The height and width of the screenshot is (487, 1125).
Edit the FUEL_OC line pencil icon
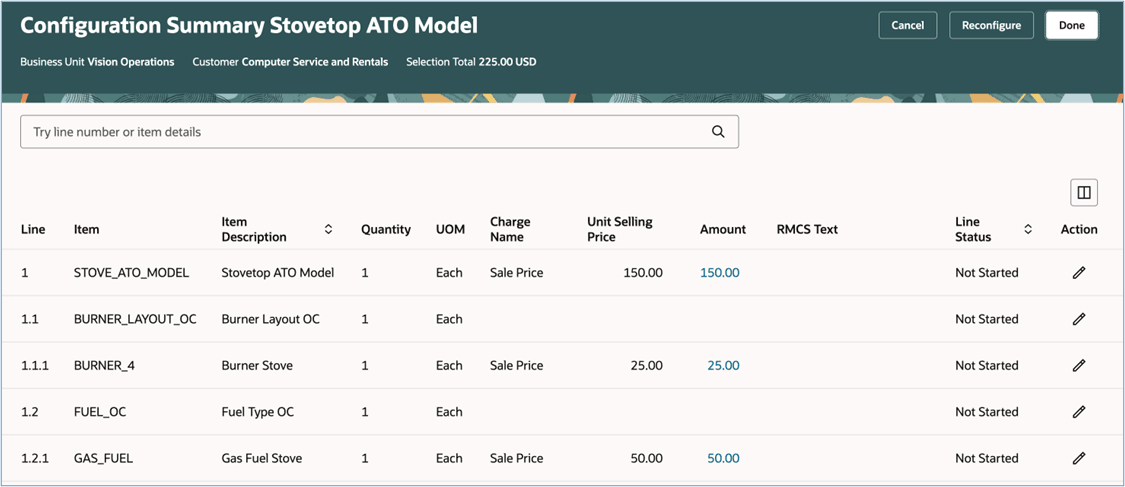[x=1079, y=412]
